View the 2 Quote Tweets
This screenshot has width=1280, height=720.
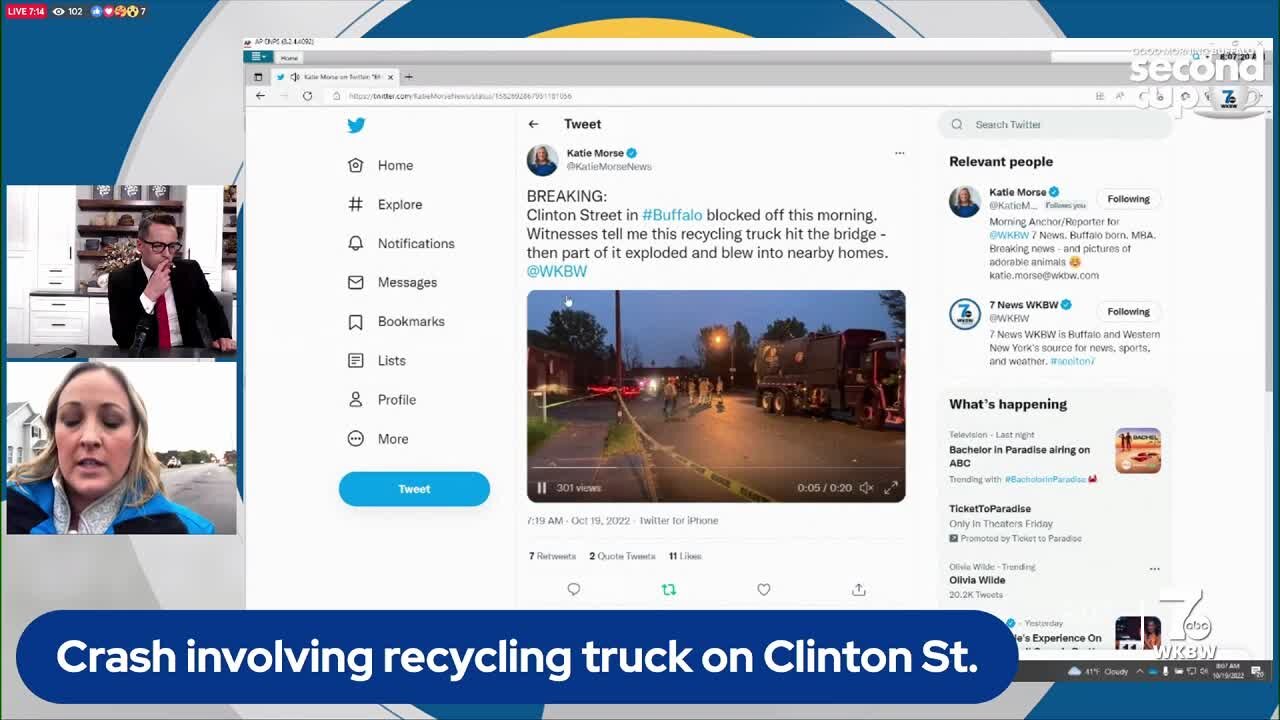click(x=622, y=556)
